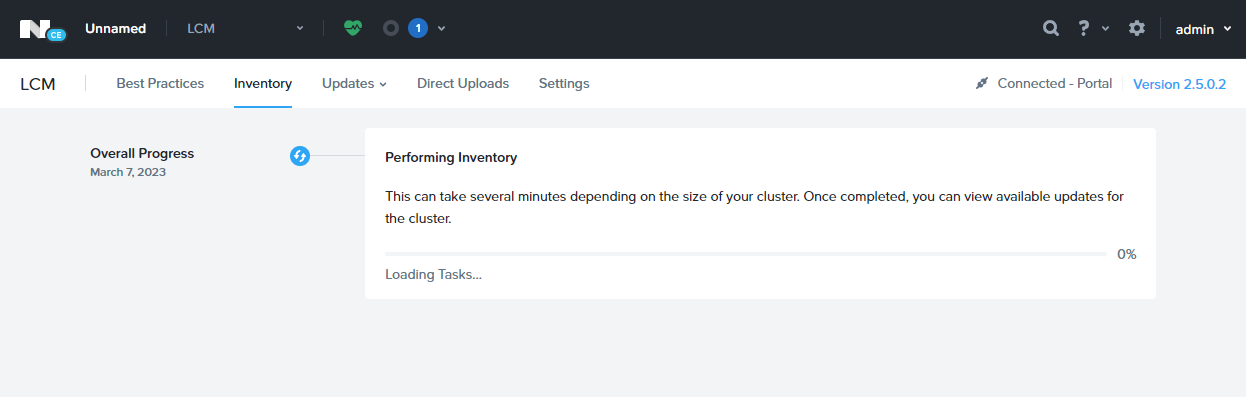1246x397 pixels.
Task: Click the Connected portal plug icon
Action: tap(982, 83)
